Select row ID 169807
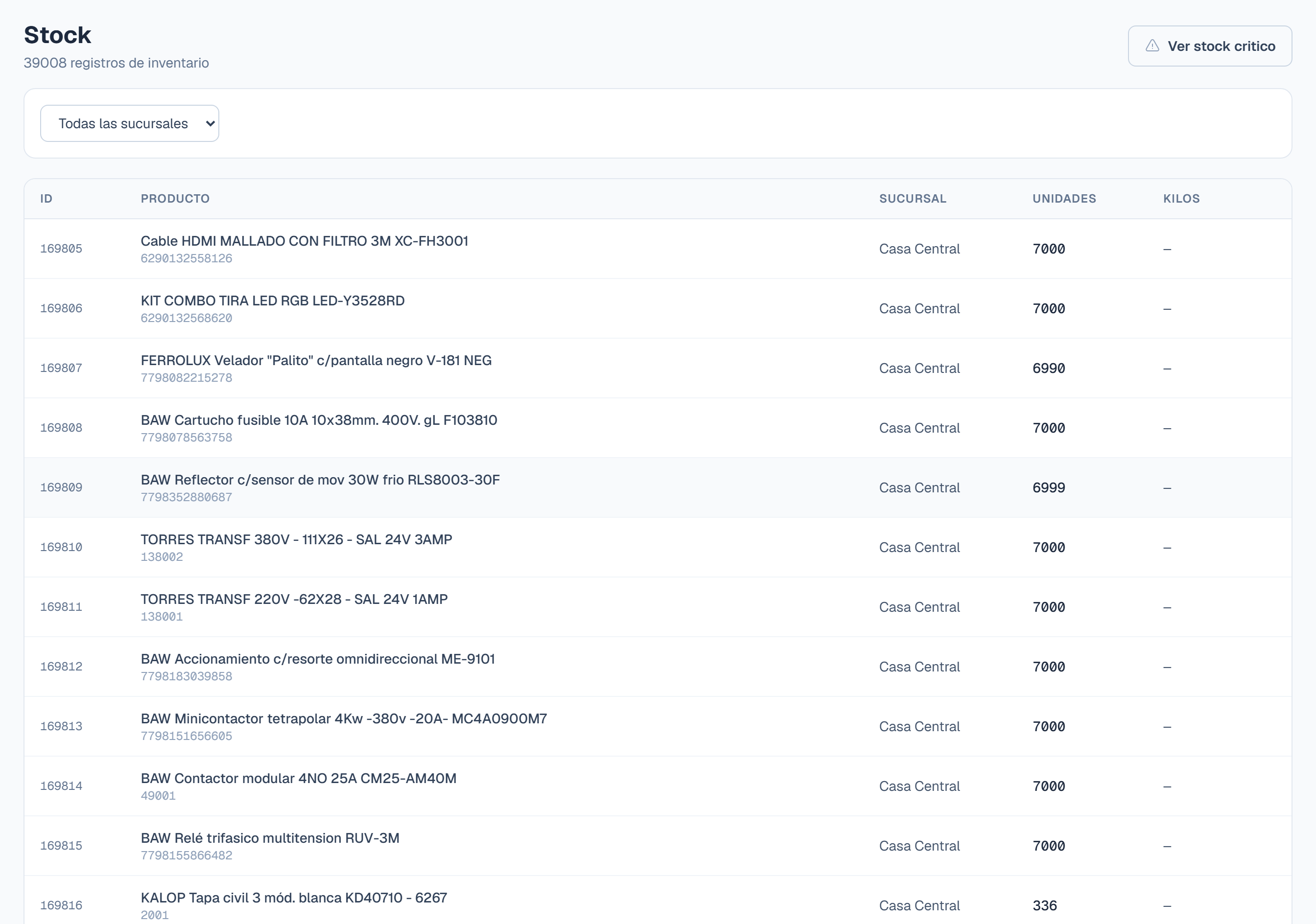Image resolution: width=1316 pixels, height=924 pixels. [61, 368]
